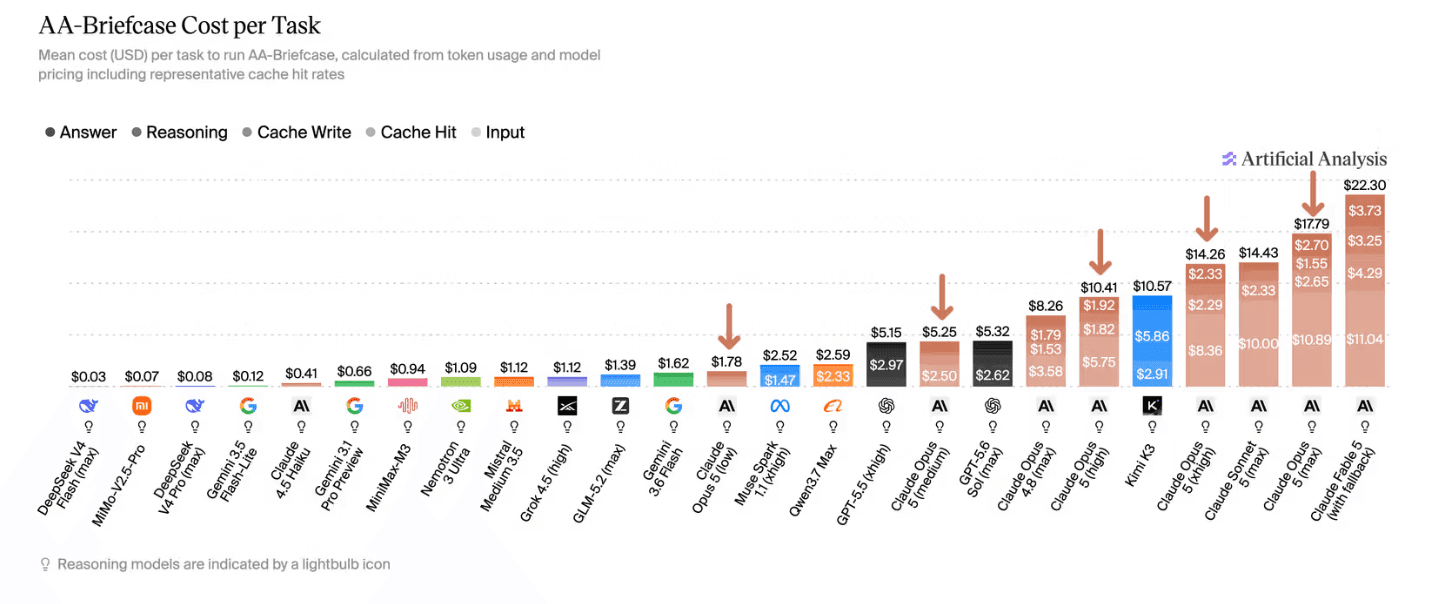Toggle the Answer legend series
1437x604 pixels.
(80, 132)
